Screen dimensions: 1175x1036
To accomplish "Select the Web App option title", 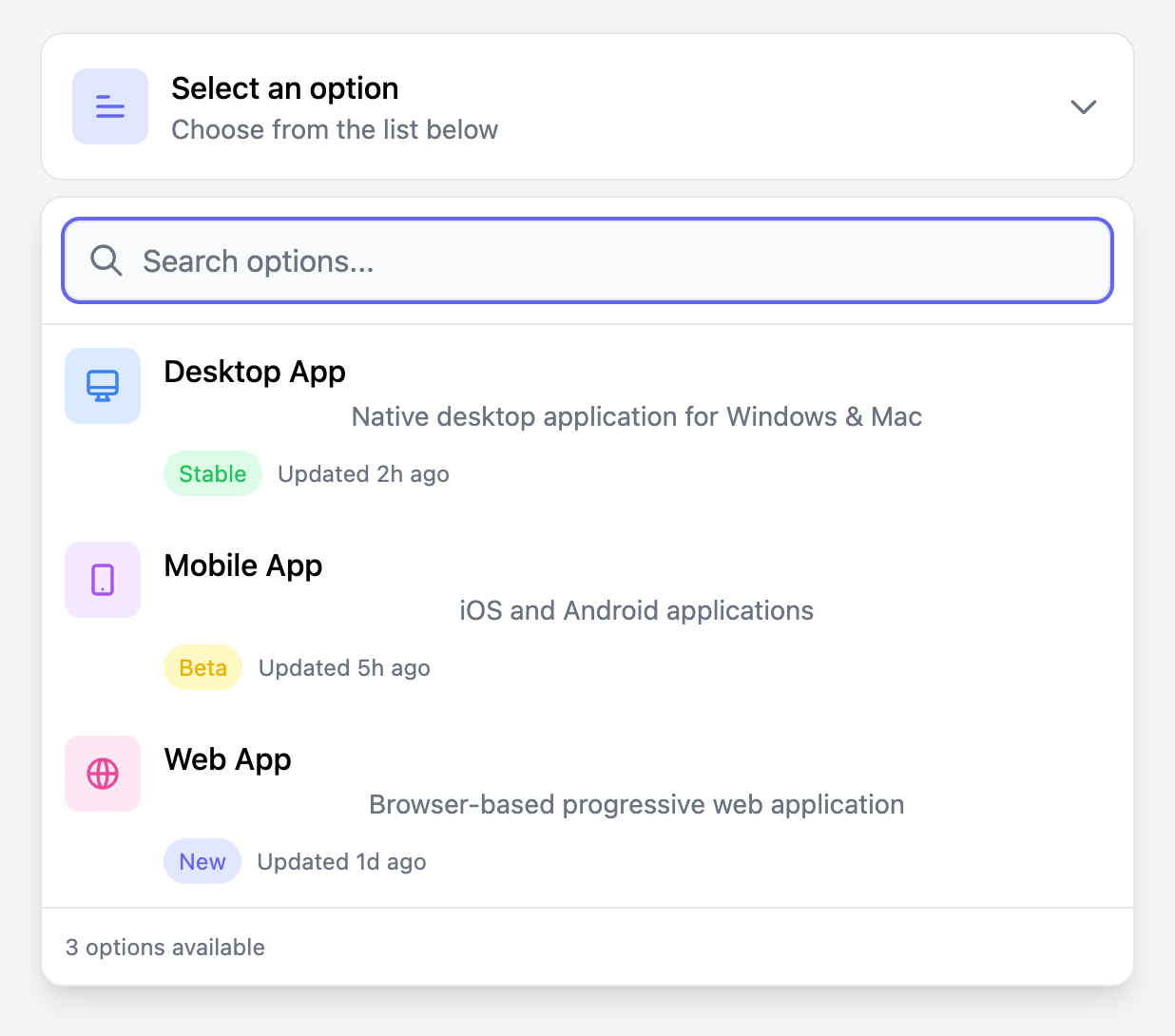I will (x=228, y=759).
